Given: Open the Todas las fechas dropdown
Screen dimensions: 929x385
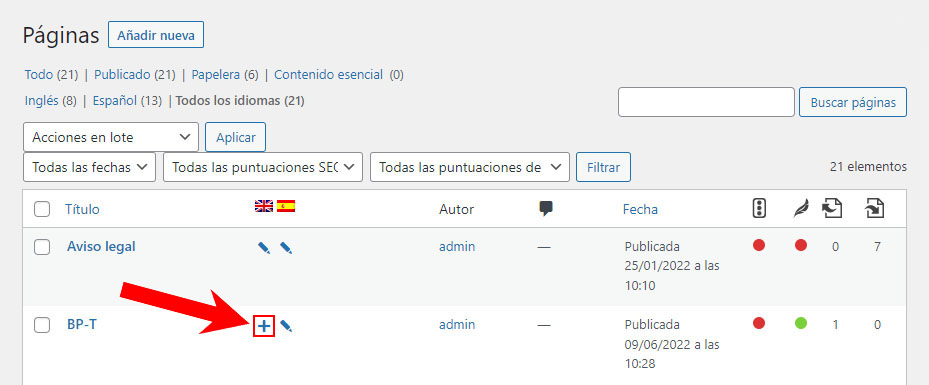Looking at the screenshot, I should click(89, 167).
